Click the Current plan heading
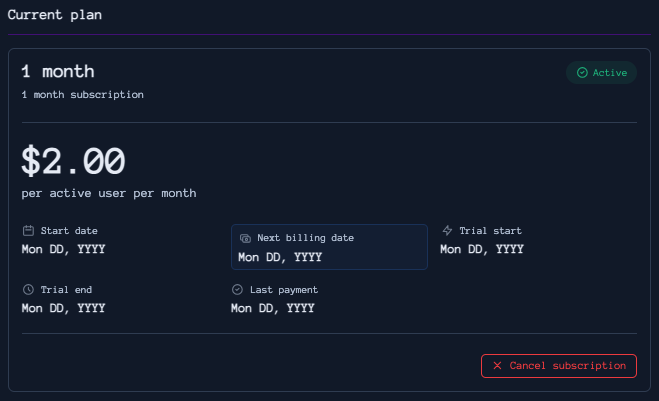This screenshot has height=401, width=659. tap(54, 16)
